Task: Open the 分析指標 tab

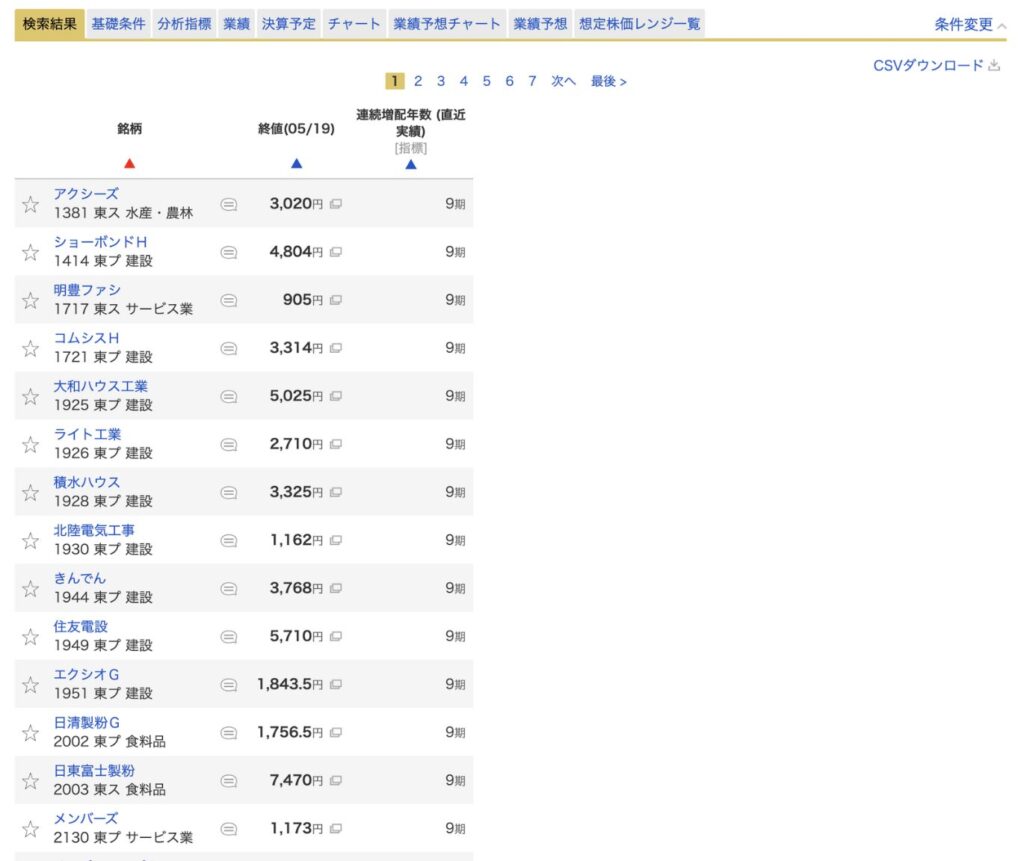Action: 184,24
